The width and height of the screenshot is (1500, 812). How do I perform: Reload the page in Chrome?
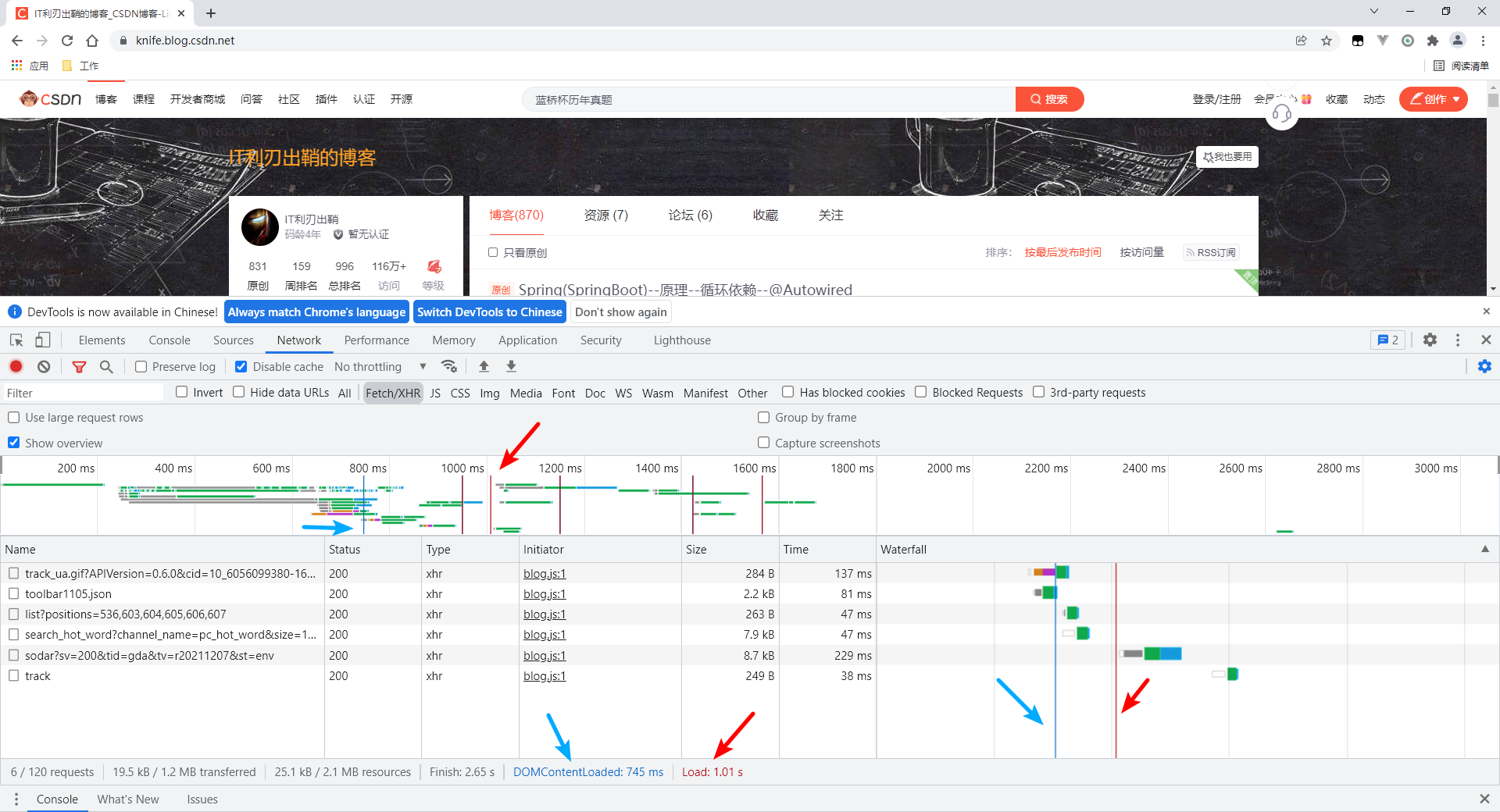pyautogui.click(x=67, y=41)
